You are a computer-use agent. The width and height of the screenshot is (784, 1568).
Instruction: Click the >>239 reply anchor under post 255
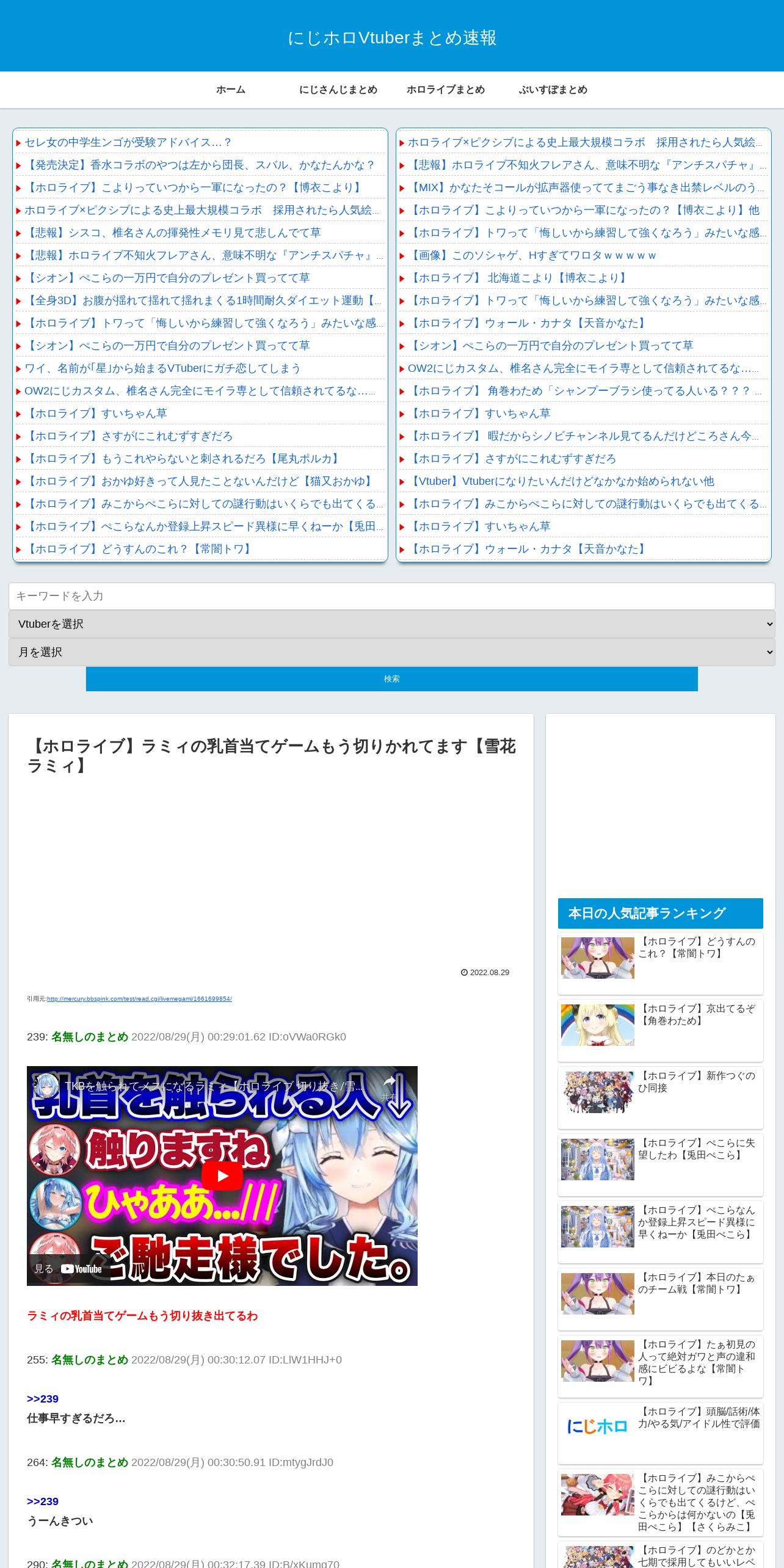coord(43,1399)
